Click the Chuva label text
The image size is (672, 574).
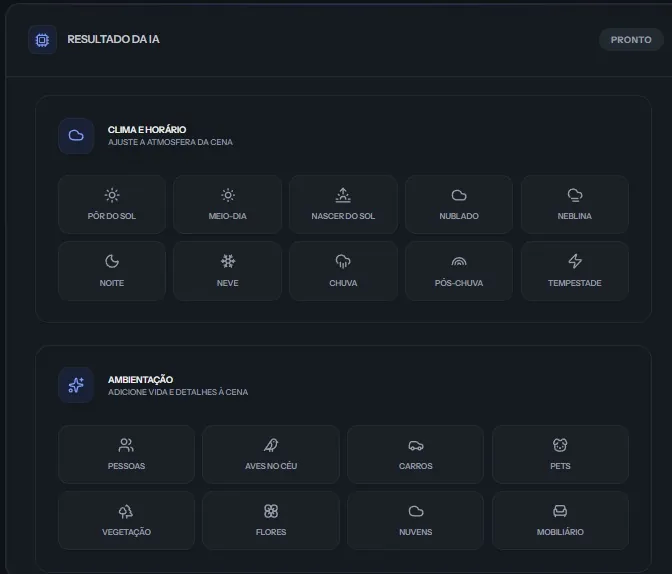(343, 283)
